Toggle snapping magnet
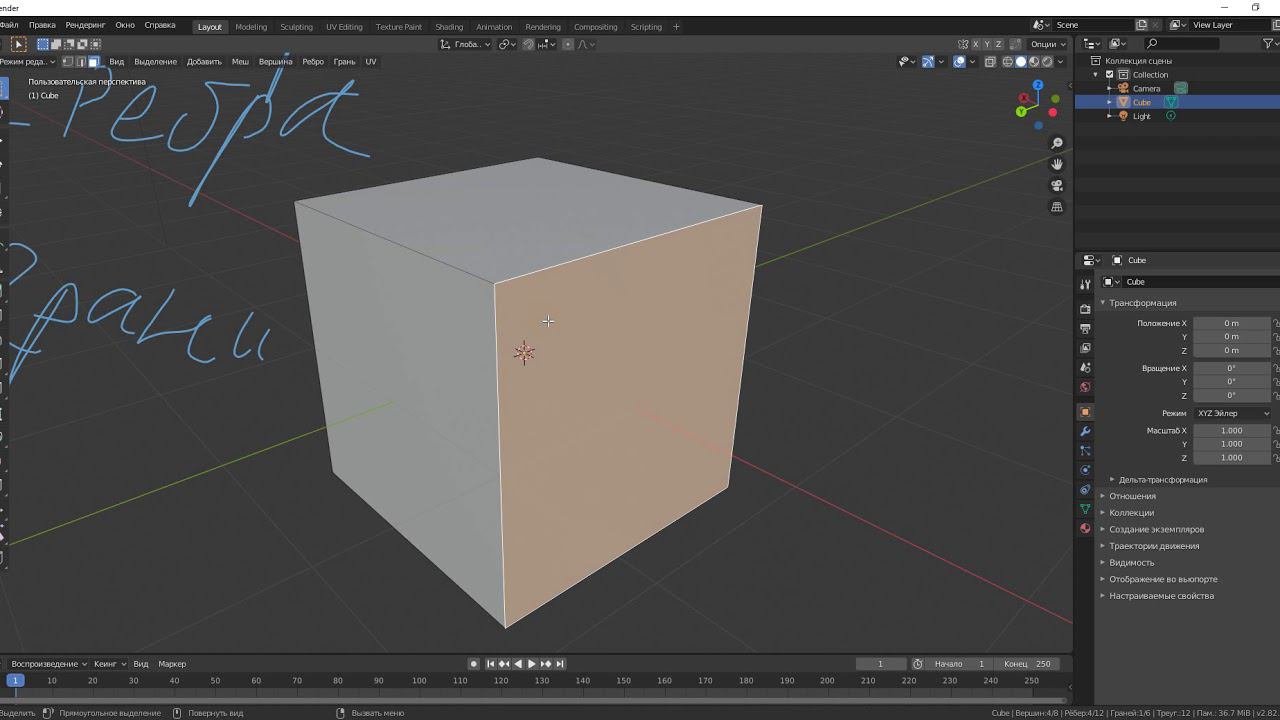This screenshot has width=1280, height=720. tap(529, 44)
